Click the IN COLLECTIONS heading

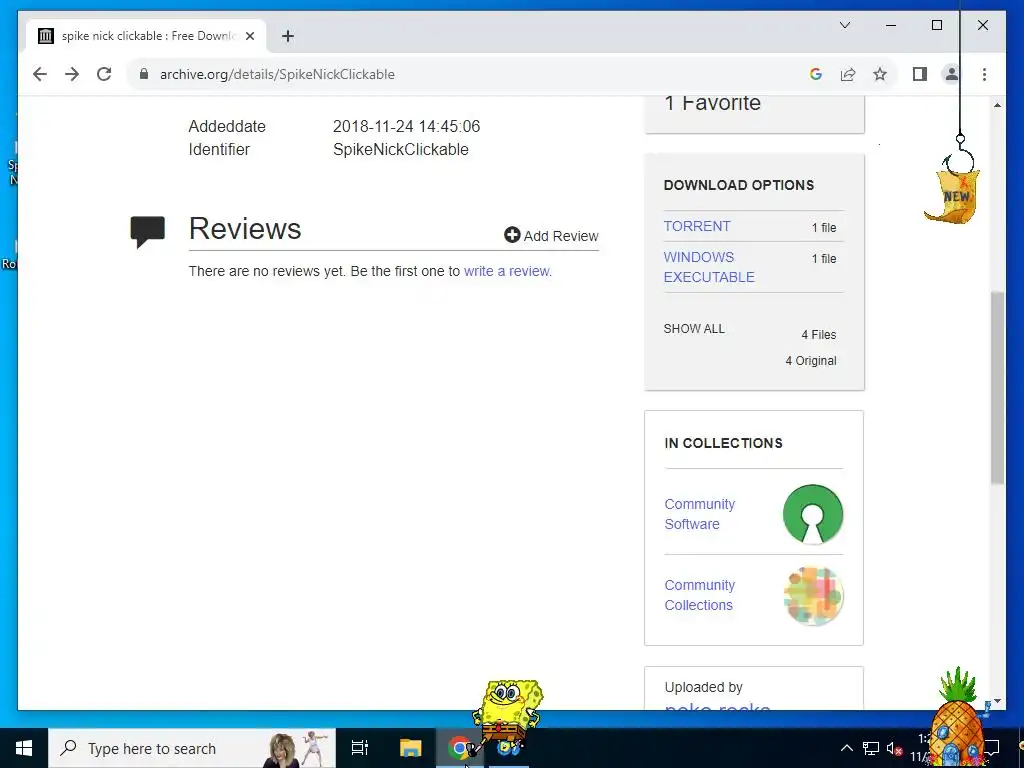(723, 443)
